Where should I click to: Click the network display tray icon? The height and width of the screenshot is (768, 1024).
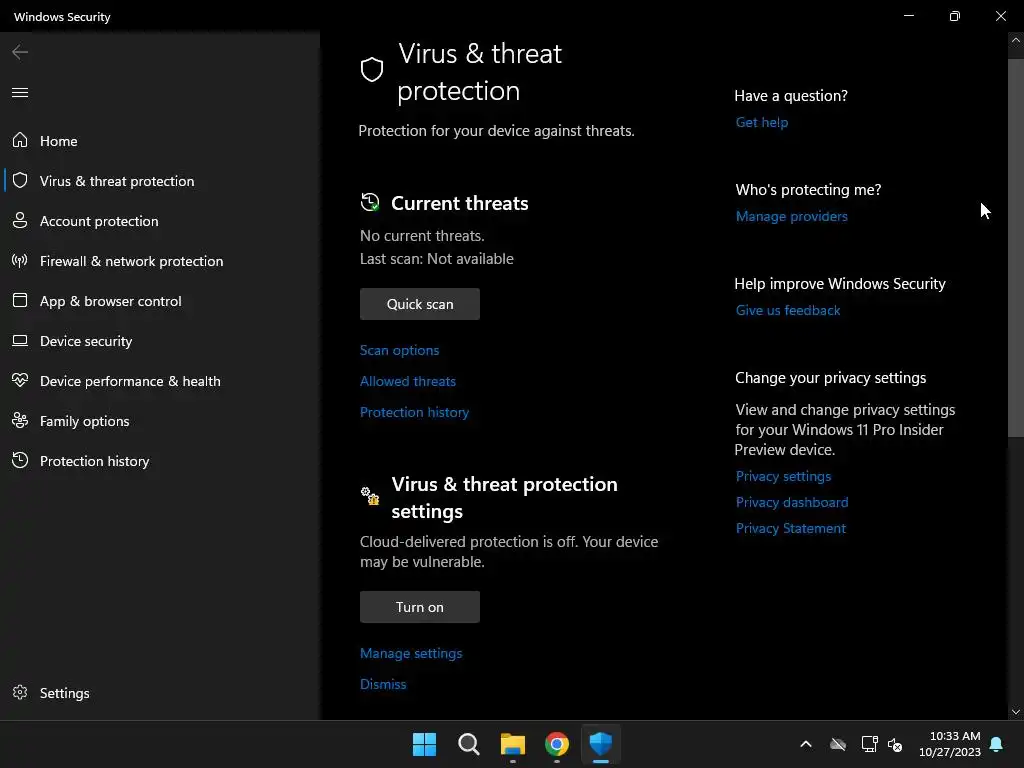(x=869, y=744)
